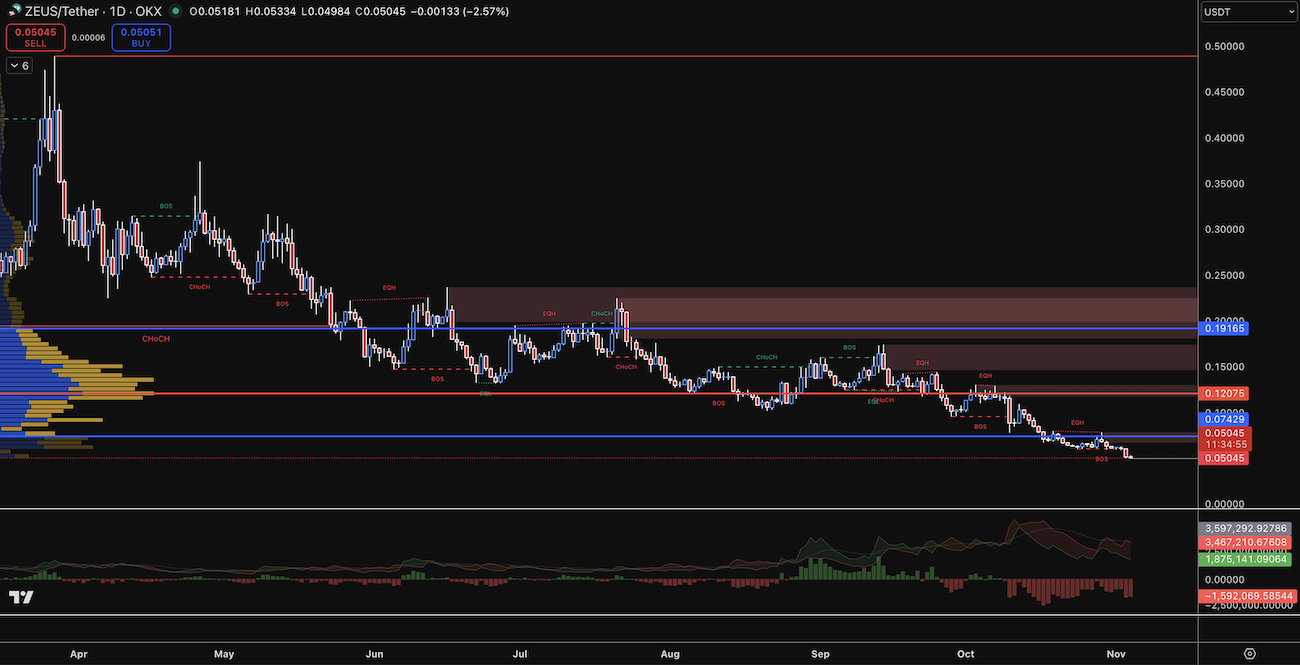Click the Aug label on time axis
The image size is (1300, 665).
tap(670, 654)
